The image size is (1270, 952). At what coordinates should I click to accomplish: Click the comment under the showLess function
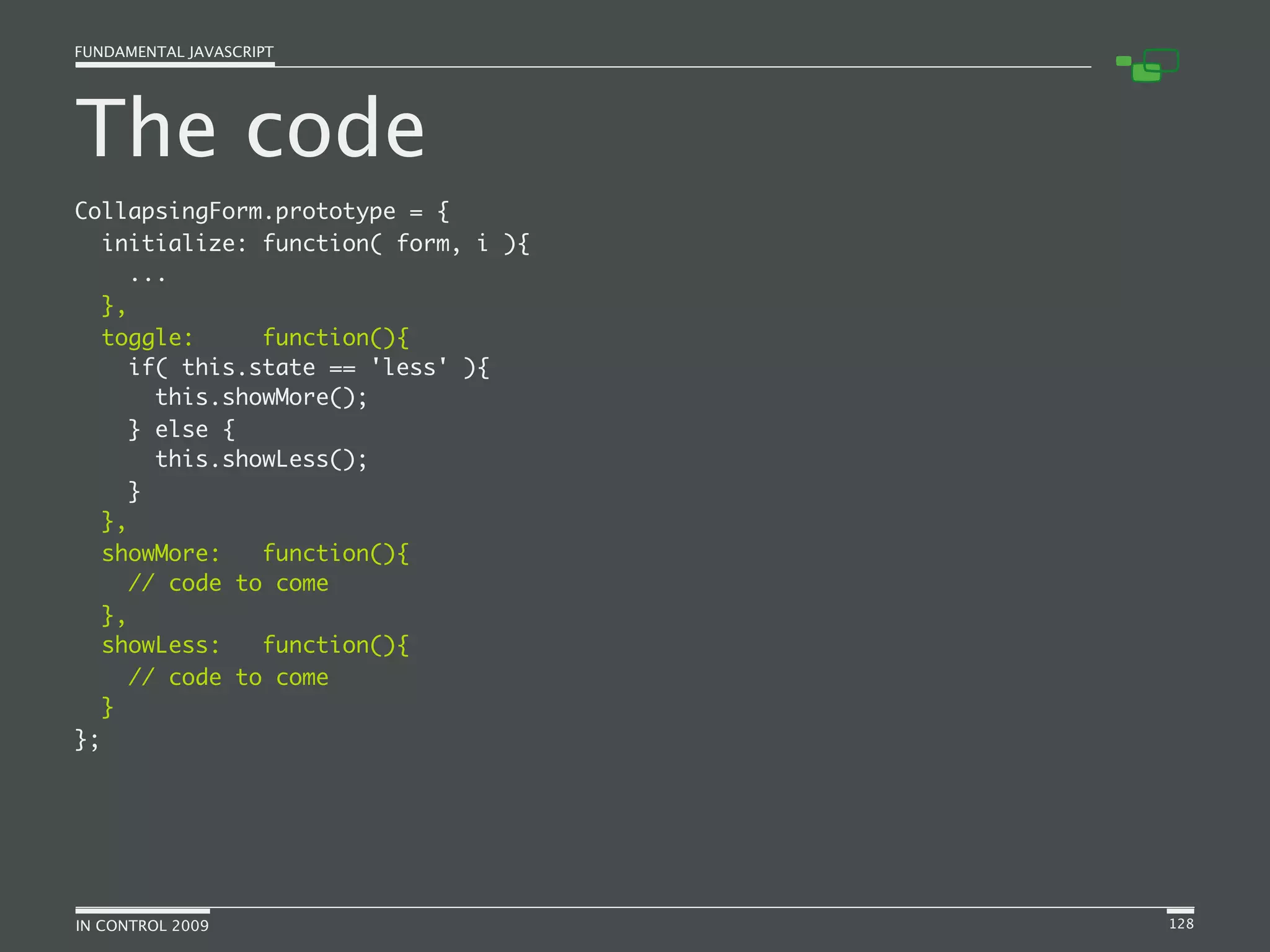[x=228, y=677]
